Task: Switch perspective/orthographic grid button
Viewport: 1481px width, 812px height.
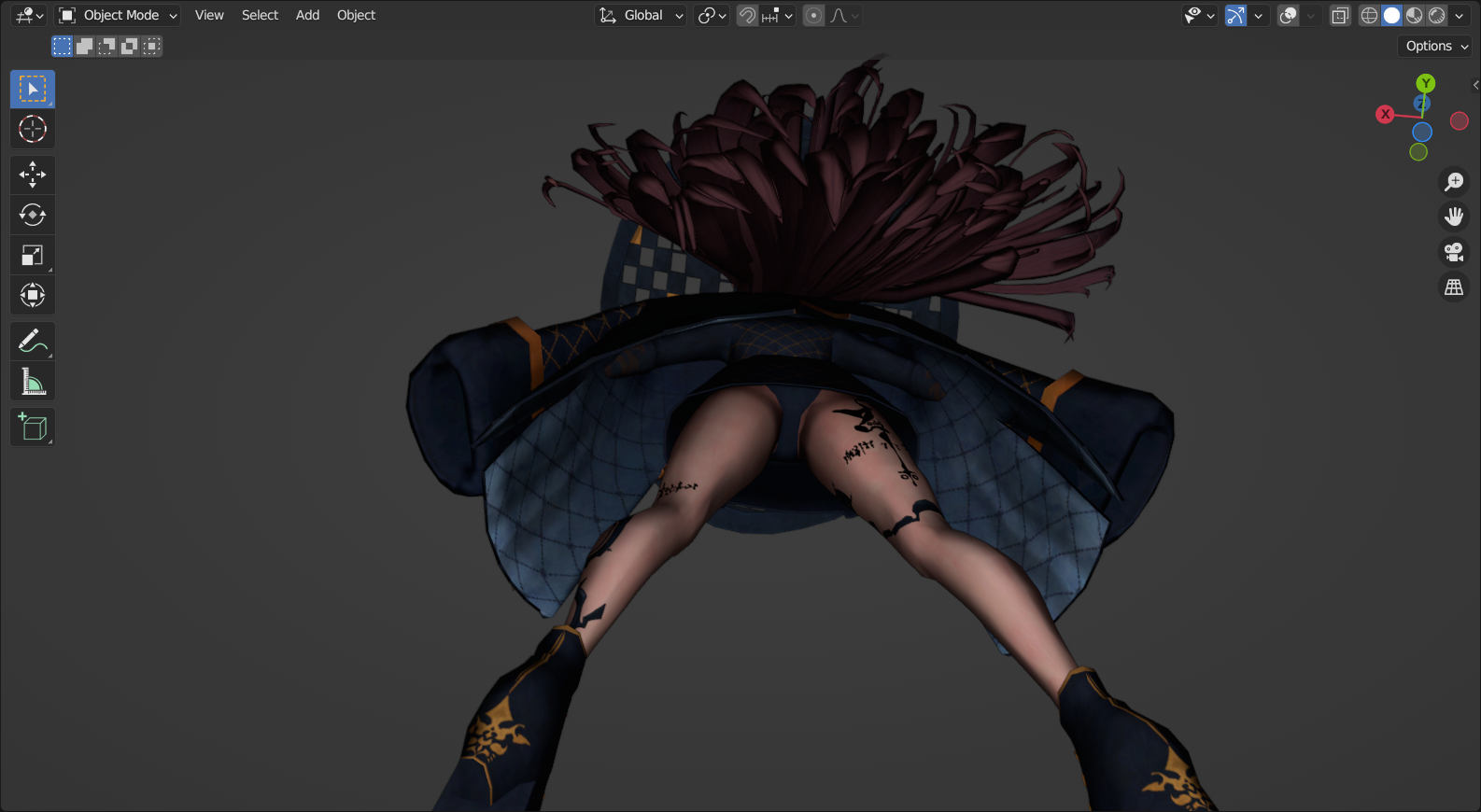Action: (1454, 287)
